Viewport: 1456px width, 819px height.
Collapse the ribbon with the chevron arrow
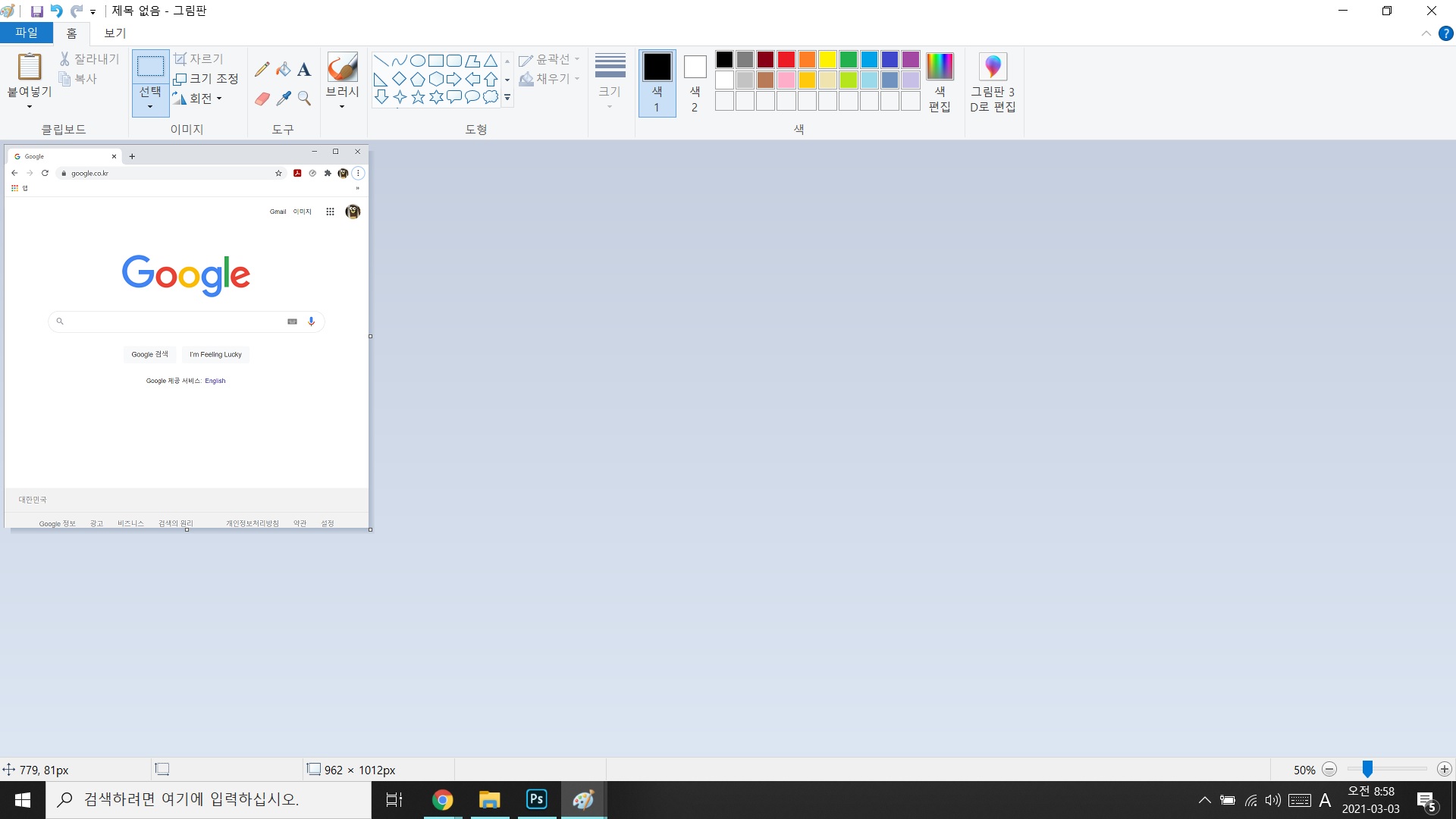pyautogui.click(x=1426, y=33)
